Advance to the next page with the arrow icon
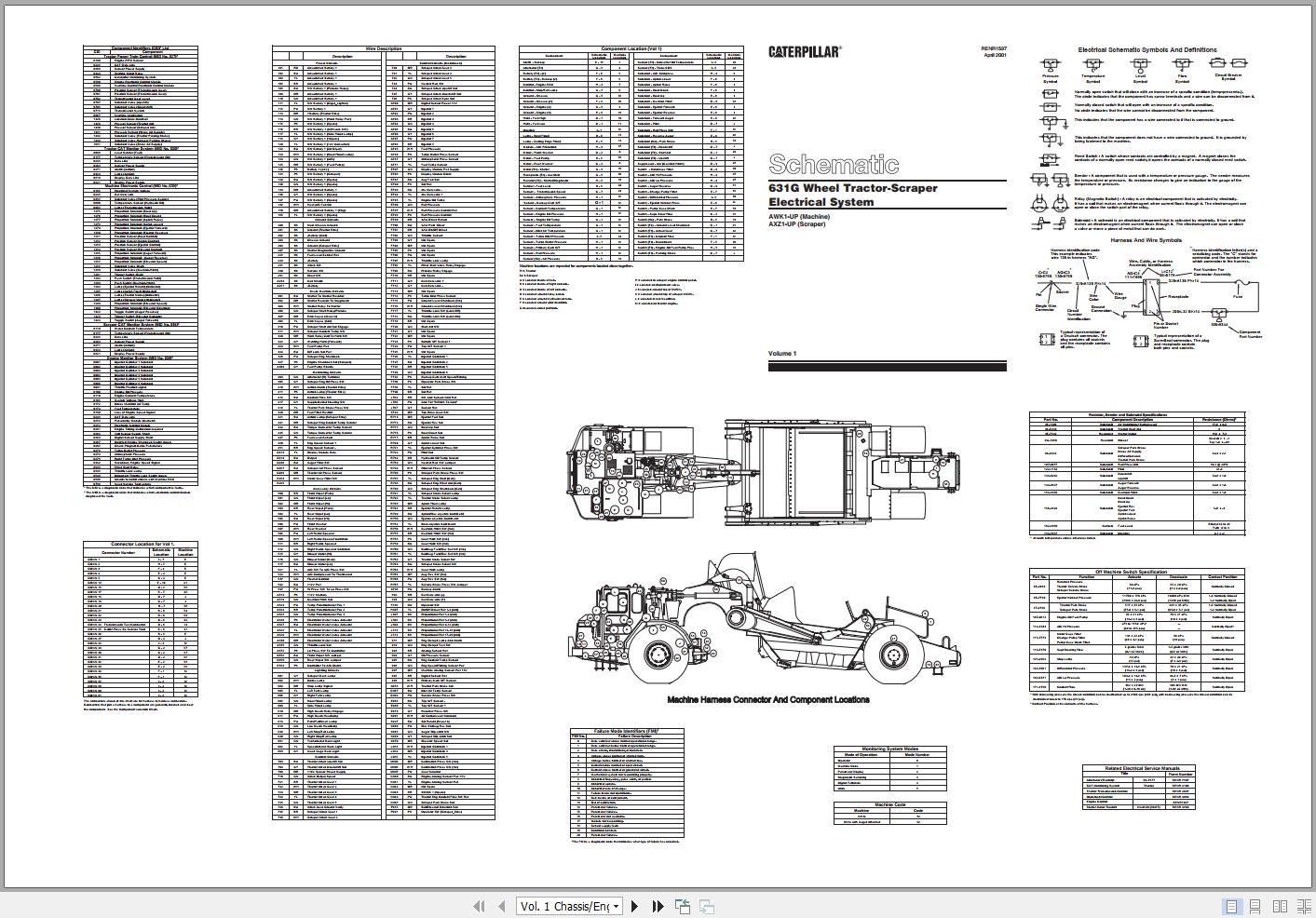This screenshot has width=1316, height=918. tap(634, 905)
